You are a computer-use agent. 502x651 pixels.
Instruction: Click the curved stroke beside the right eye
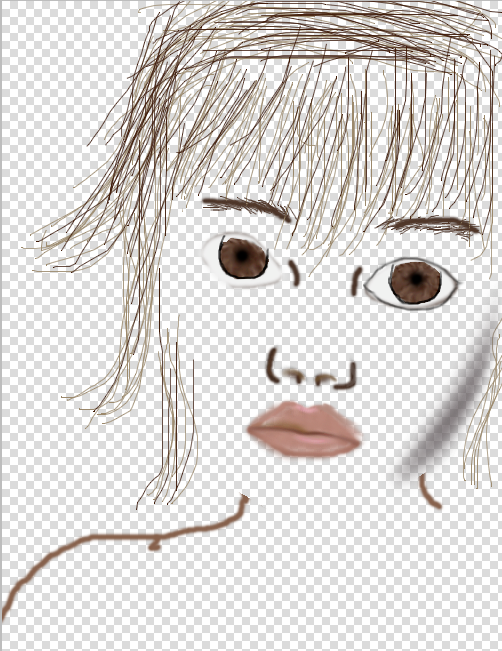(356, 281)
